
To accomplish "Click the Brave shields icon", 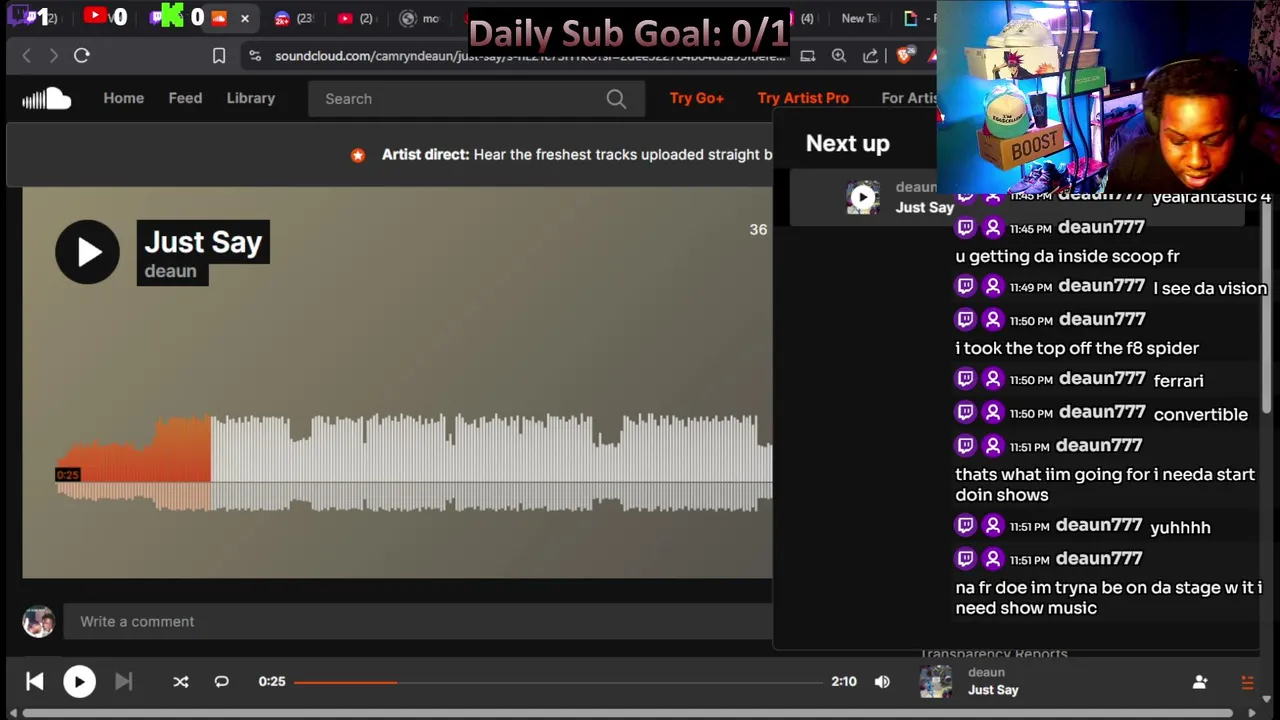I will click(905, 56).
